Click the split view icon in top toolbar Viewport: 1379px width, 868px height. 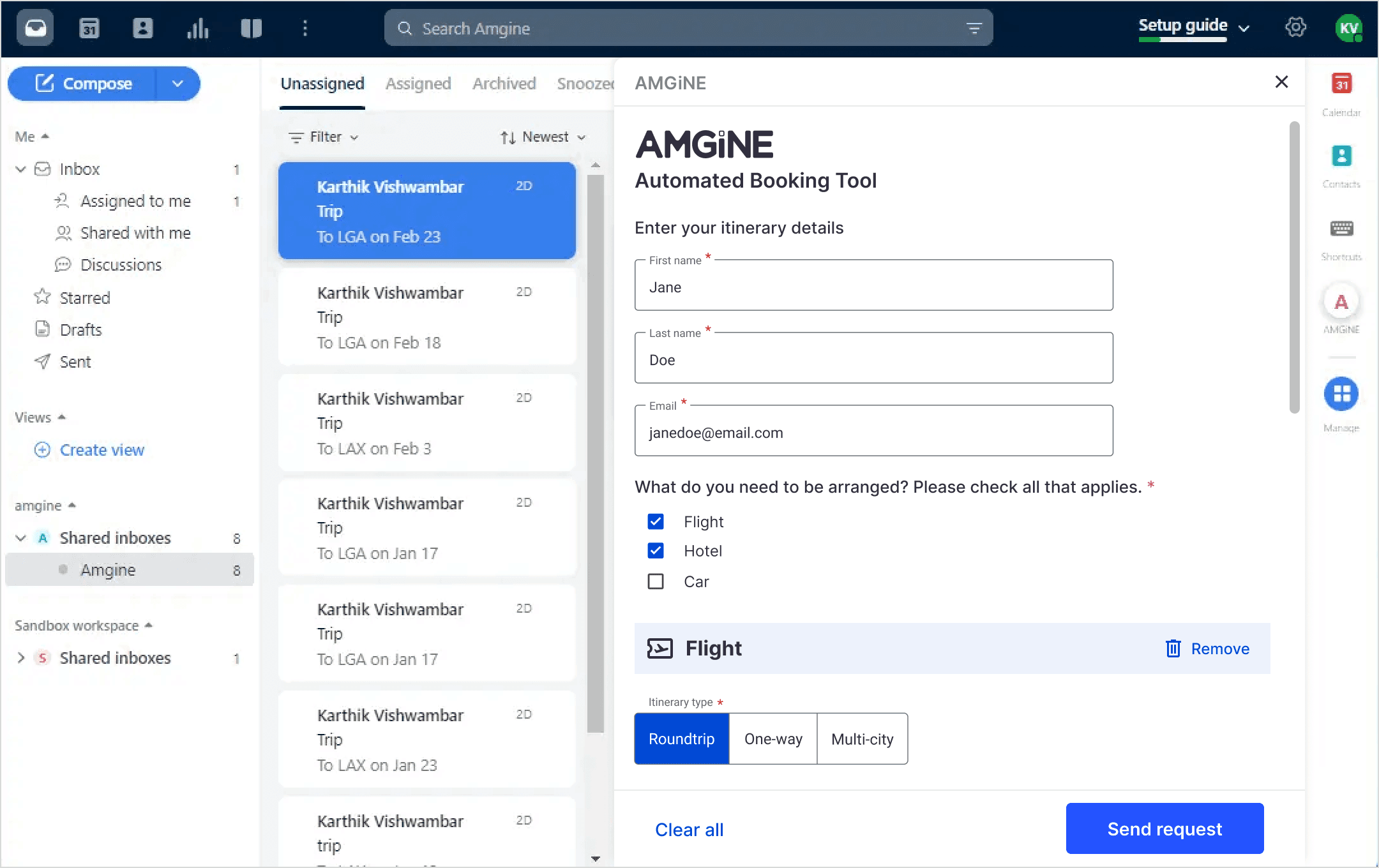pos(251,27)
